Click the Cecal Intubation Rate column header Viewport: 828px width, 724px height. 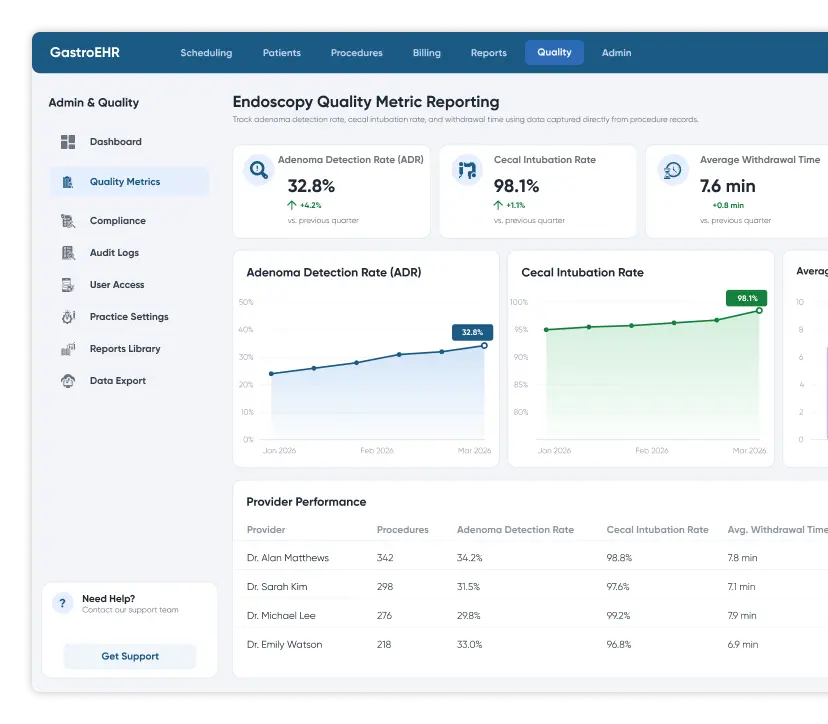click(x=657, y=529)
